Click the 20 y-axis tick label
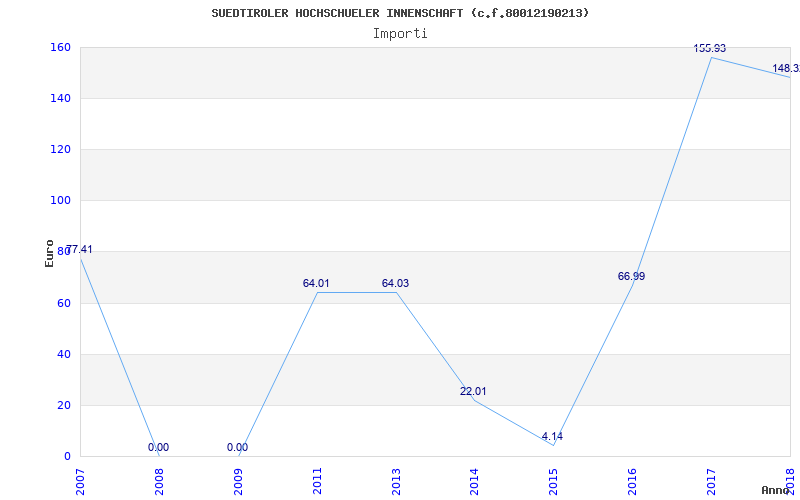The image size is (800, 500). tap(64, 405)
